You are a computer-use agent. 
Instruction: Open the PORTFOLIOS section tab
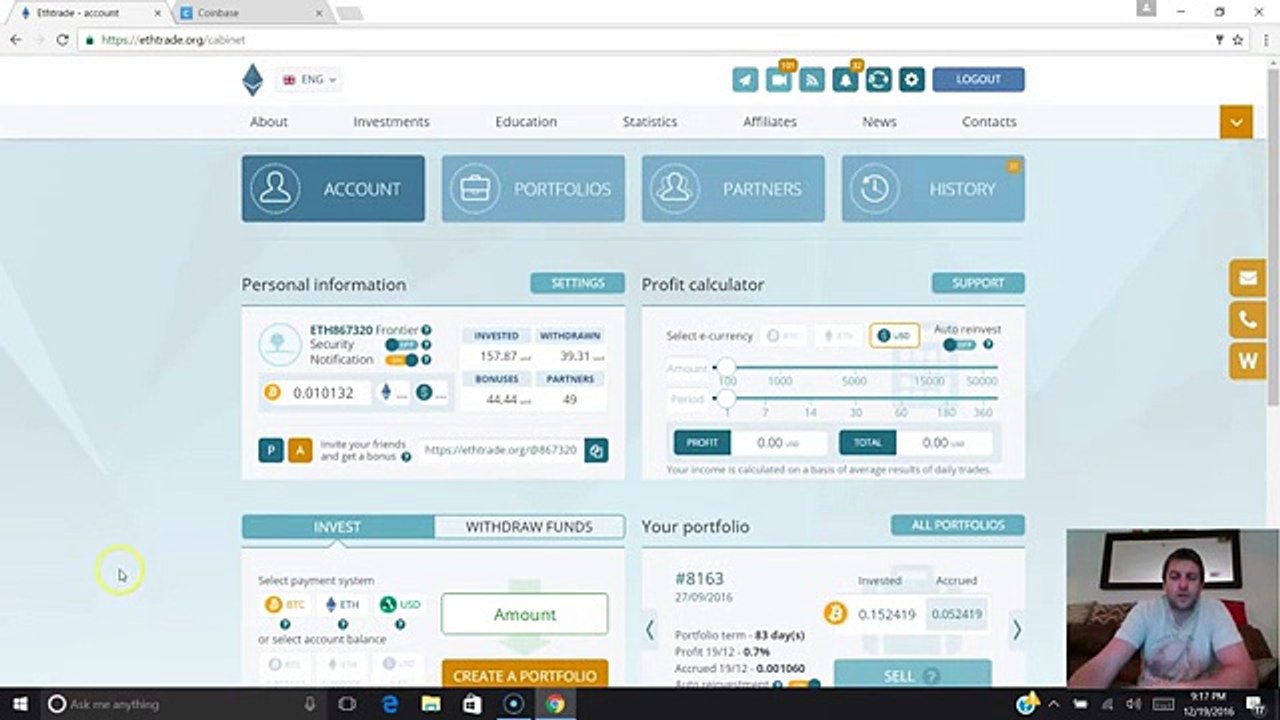coord(533,188)
